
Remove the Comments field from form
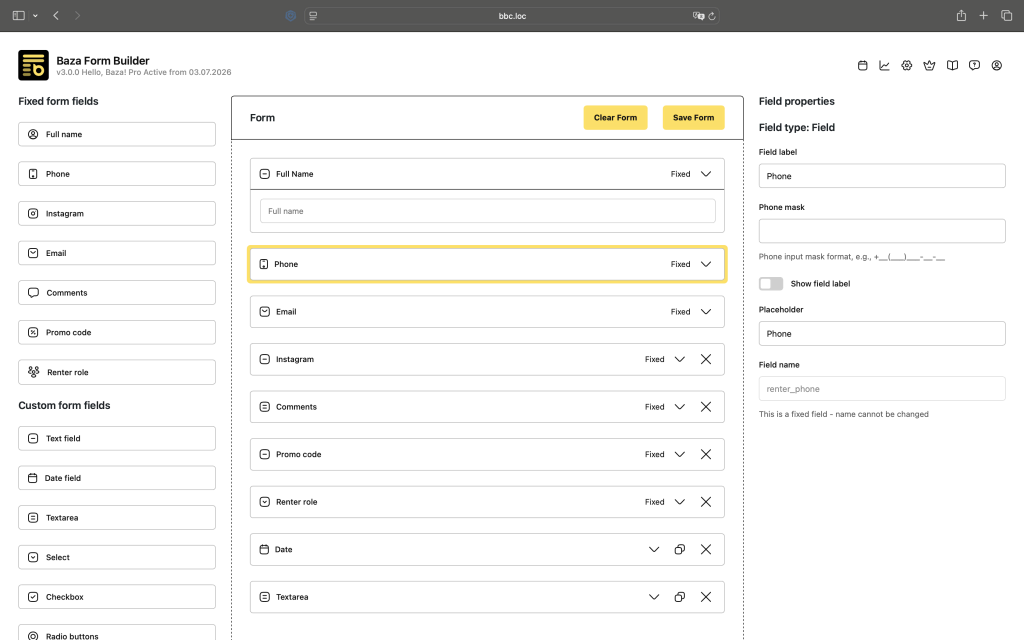pyautogui.click(x=706, y=407)
